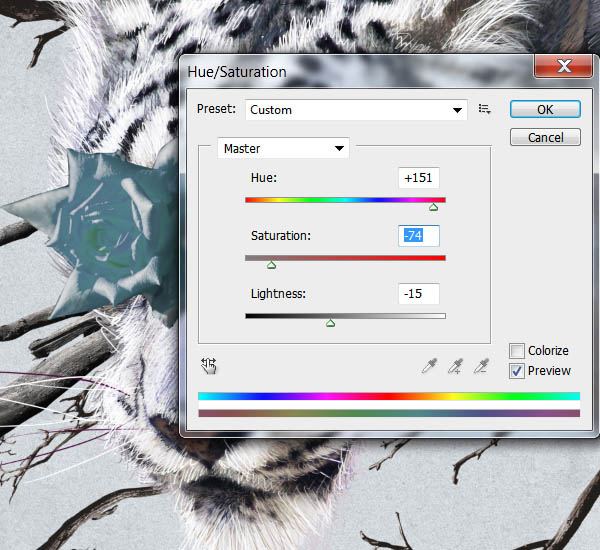Image resolution: width=600 pixels, height=550 pixels.
Task: Close the Hue/Saturation dialog
Action: click(x=563, y=66)
